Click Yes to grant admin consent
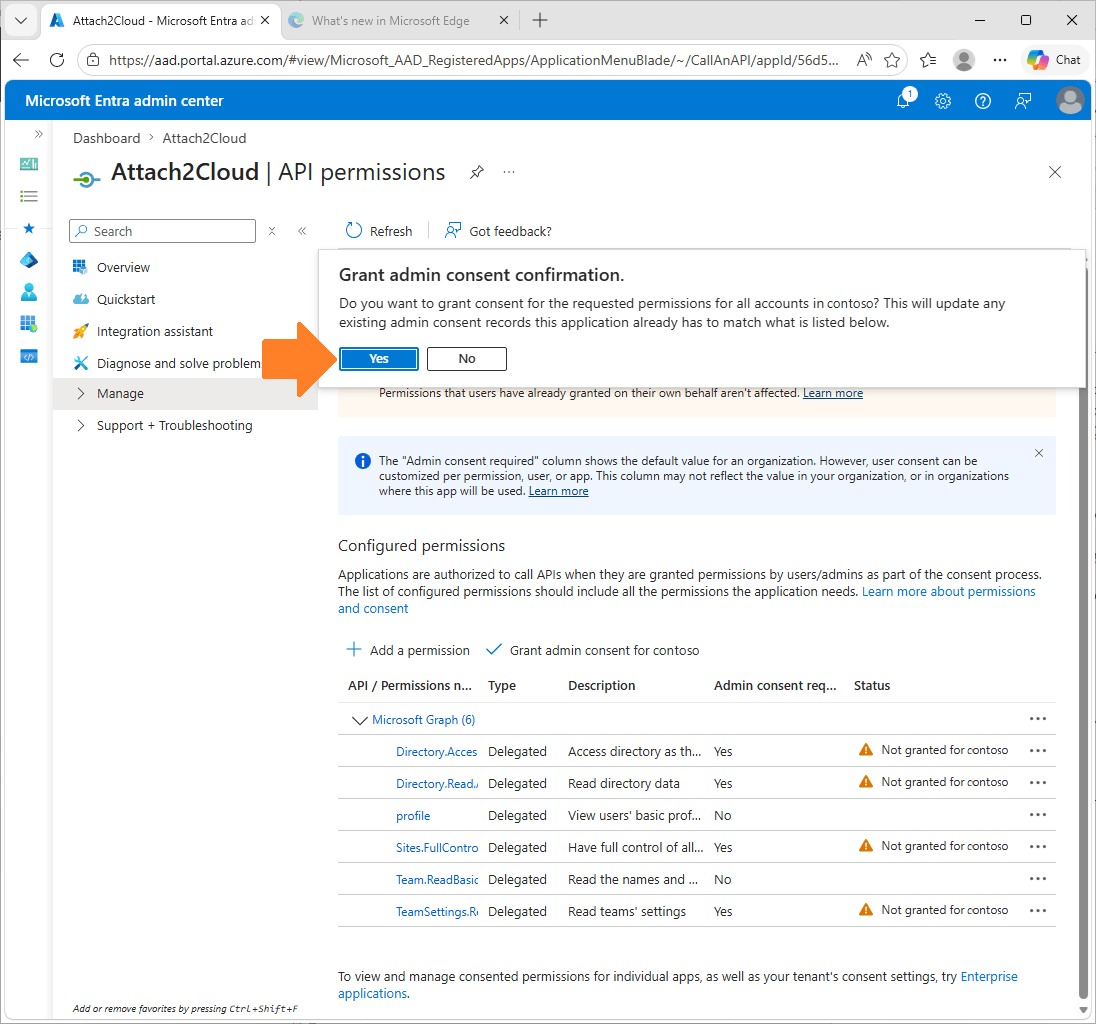 (378, 358)
